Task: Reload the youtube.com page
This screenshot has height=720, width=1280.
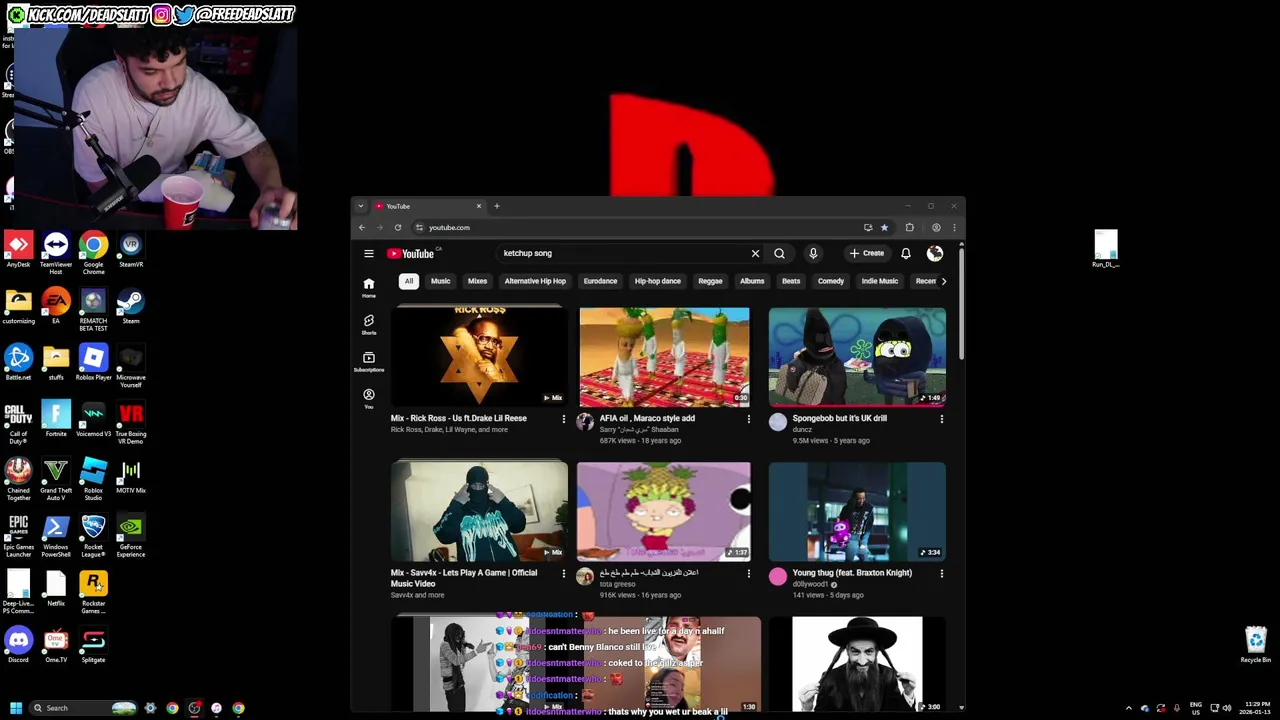Action: click(398, 228)
